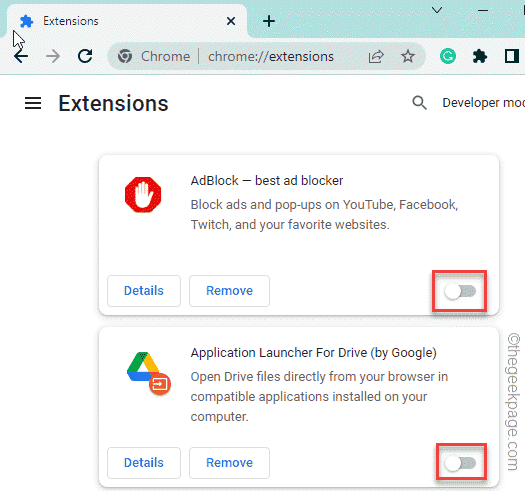The height and width of the screenshot is (491, 525).
Task: Open the Extensions puzzle menu in toolbar
Action: click(x=480, y=56)
